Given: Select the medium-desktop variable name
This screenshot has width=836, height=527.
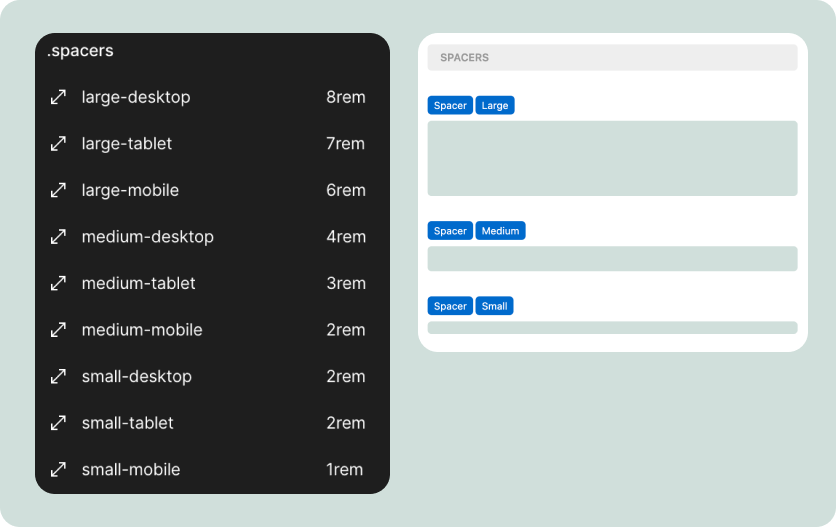Looking at the screenshot, I should (148, 237).
